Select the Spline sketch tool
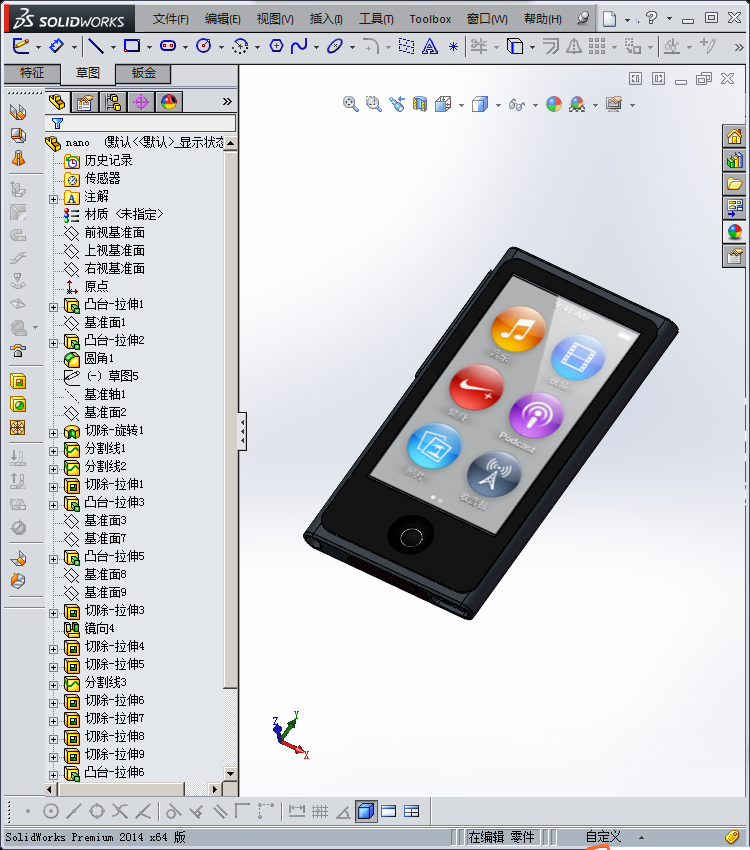Image resolution: width=750 pixels, height=850 pixels. point(299,46)
